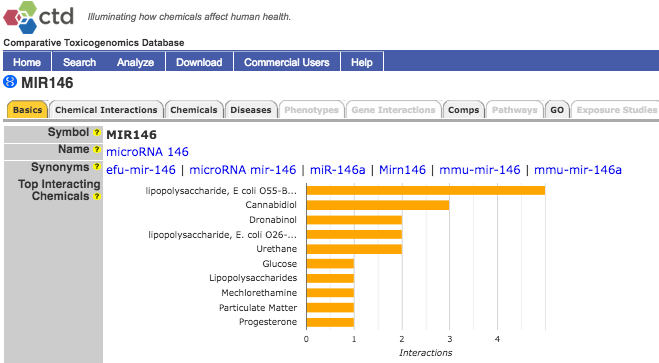Open the Search menu
Image resolution: width=659 pixels, height=363 pixels.
point(79,62)
